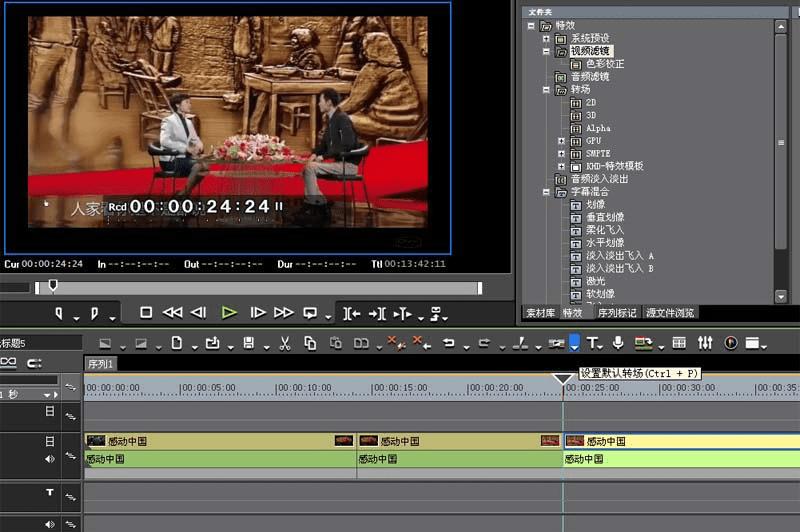Click the scissors cut icon in timeline toolbar
This screenshot has width=800, height=532.
[x=284, y=343]
